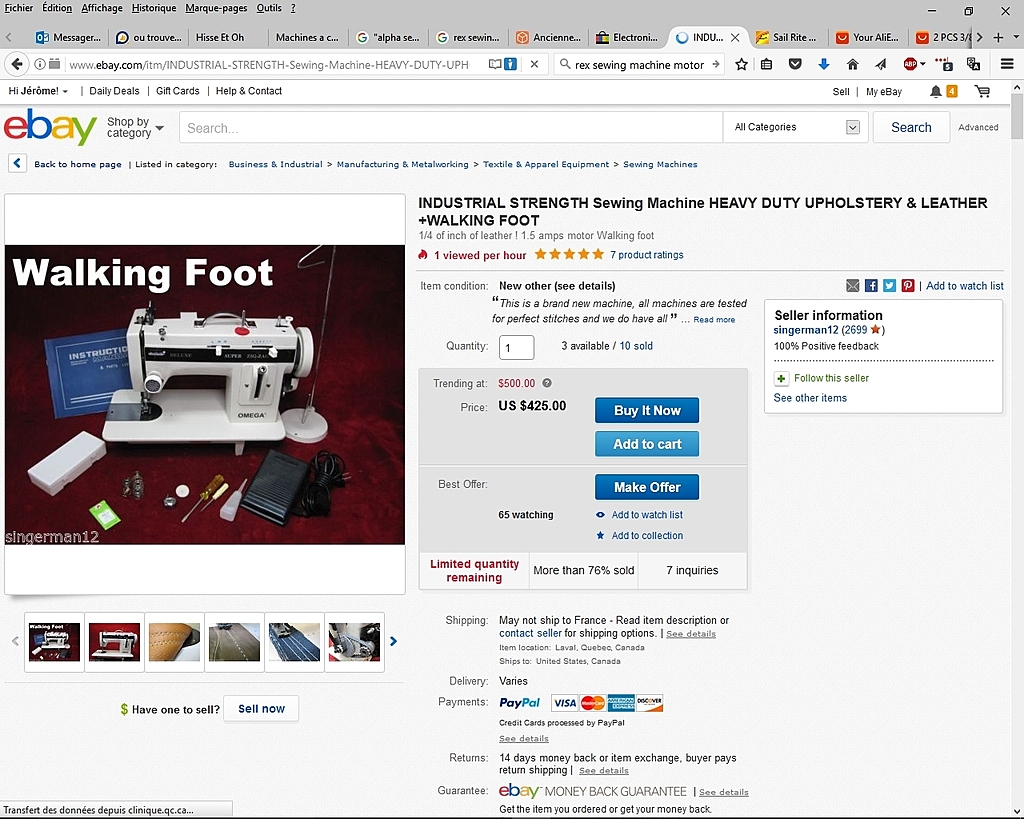This screenshot has width=1024, height=819.
Task: Open eBay notifications bell icon
Action: click(x=935, y=91)
